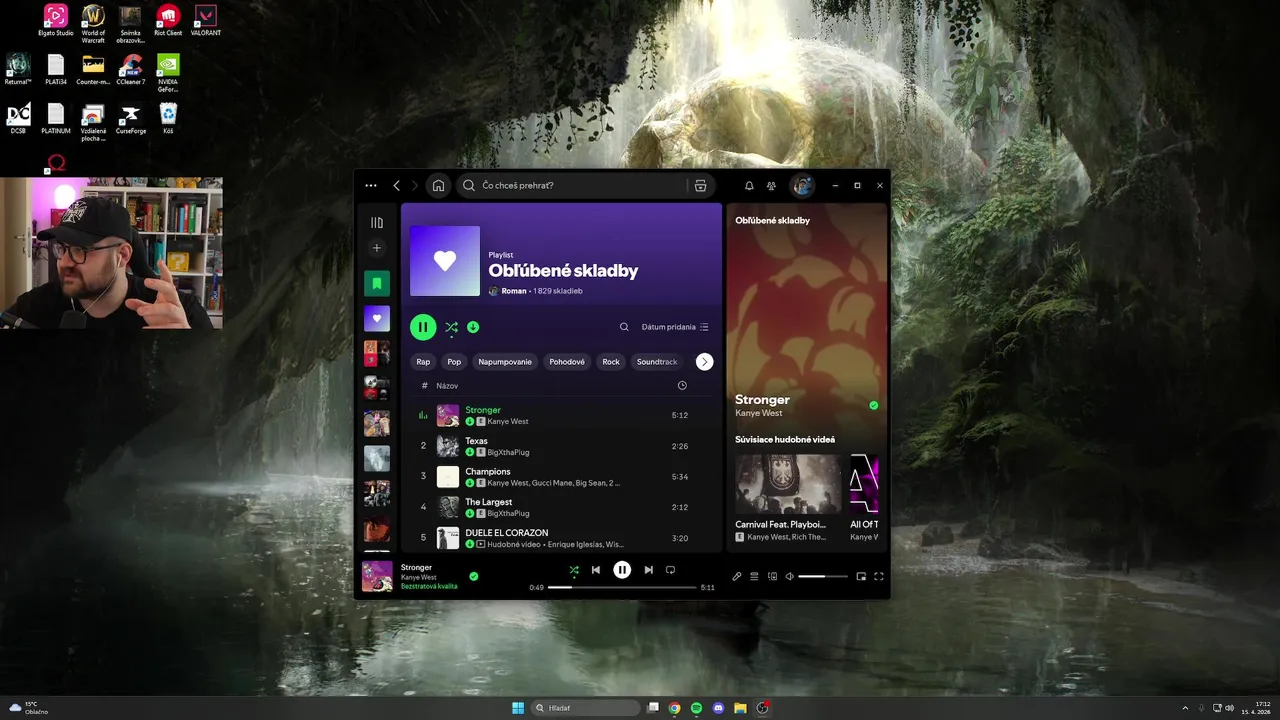Open the miniplayer icon
Viewport: 1280px width, 720px height.
pos(861,576)
